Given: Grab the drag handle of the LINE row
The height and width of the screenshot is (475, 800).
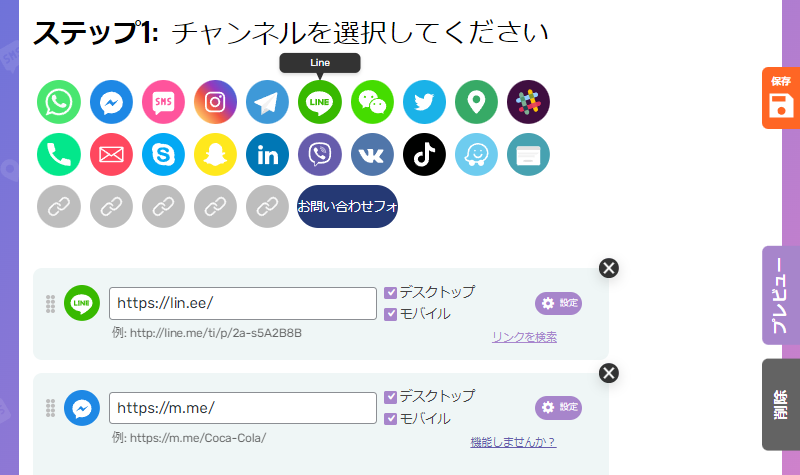Looking at the screenshot, I should 51,304.
